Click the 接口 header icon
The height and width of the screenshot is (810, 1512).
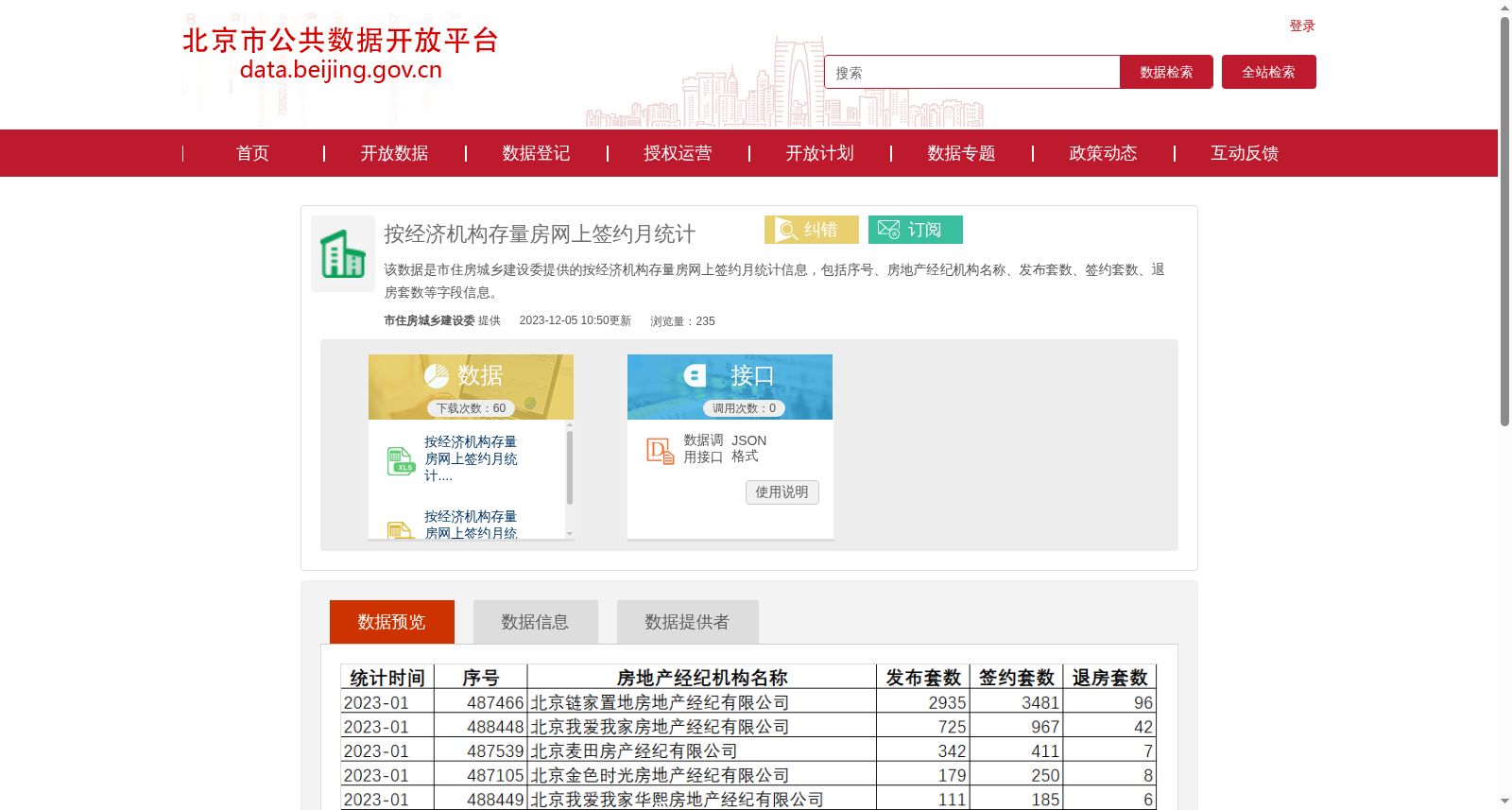click(696, 375)
